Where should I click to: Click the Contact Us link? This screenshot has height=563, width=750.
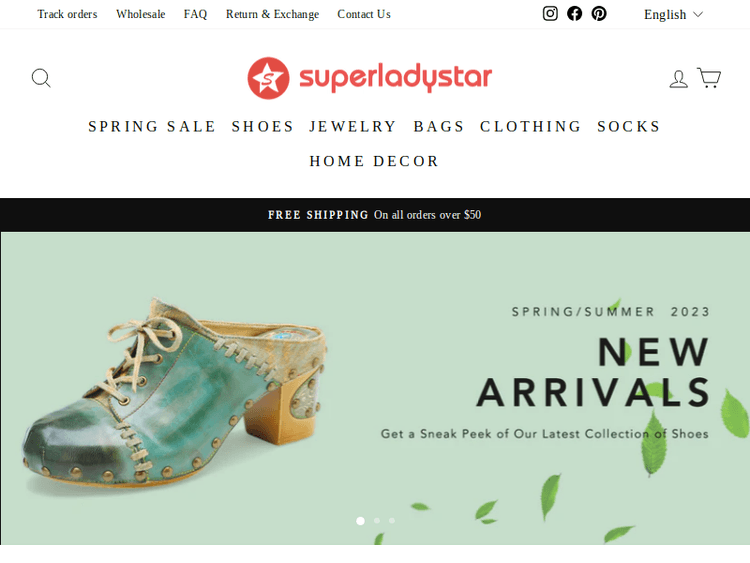click(364, 14)
